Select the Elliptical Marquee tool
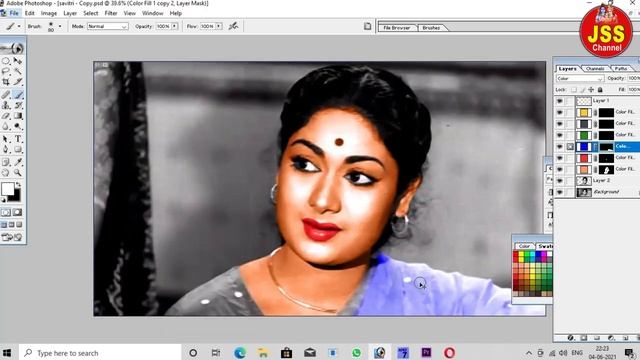This screenshot has width=640, height=360. (6, 61)
